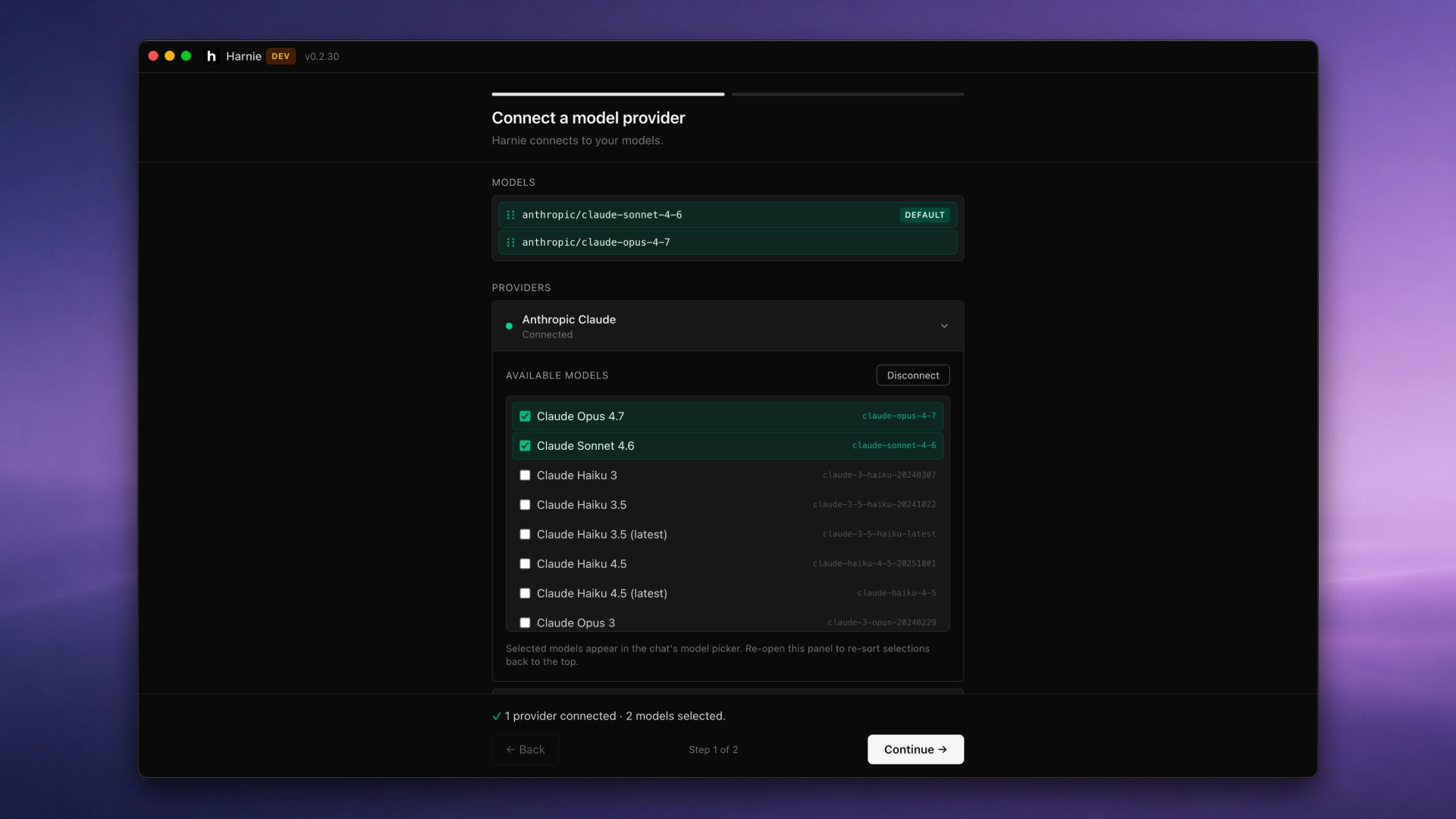This screenshot has height=819, width=1456.
Task: Enable Claude Haiku 4.5 (latest) checkbox
Action: point(525,594)
